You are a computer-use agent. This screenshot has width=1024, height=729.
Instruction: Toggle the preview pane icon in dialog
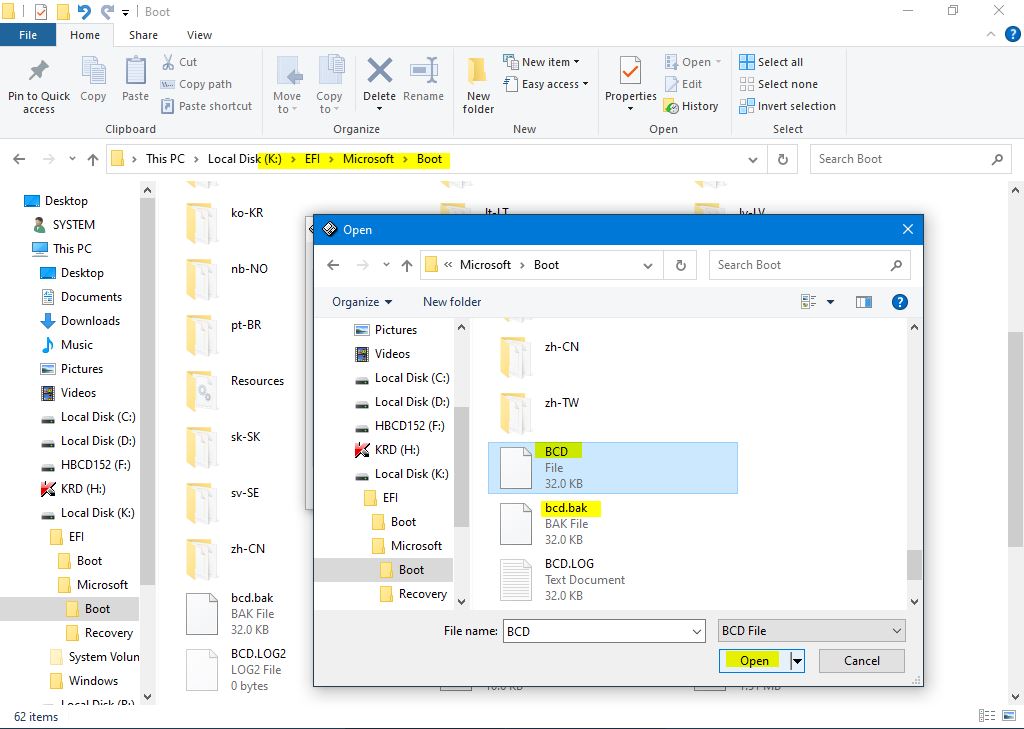[x=864, y=302]
